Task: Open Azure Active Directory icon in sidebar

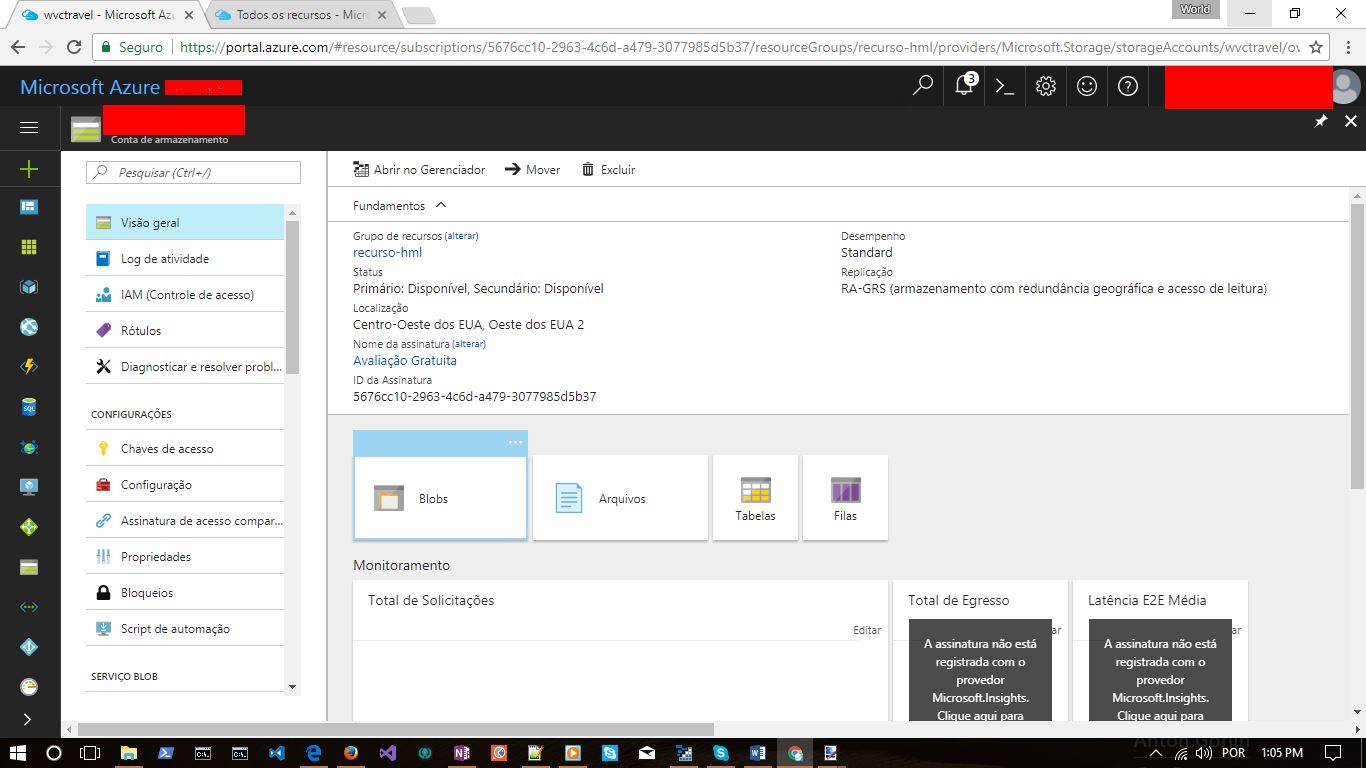Action: (x=29, y=647)
